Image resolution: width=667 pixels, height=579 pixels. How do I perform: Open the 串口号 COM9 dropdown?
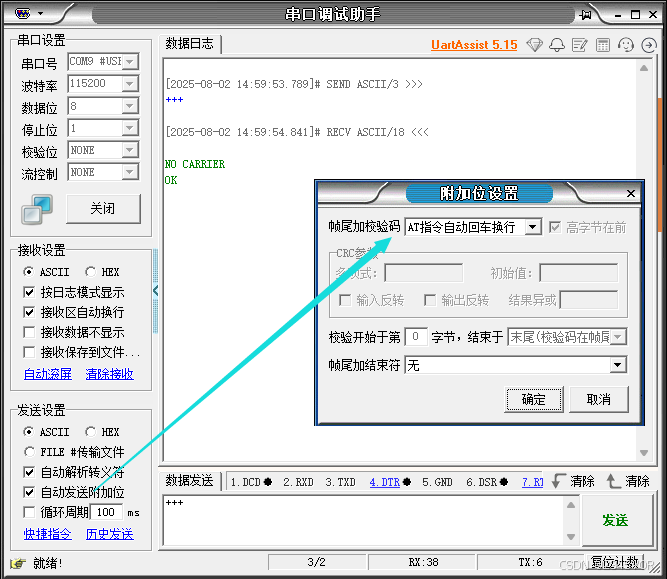[x=130, y=62]
